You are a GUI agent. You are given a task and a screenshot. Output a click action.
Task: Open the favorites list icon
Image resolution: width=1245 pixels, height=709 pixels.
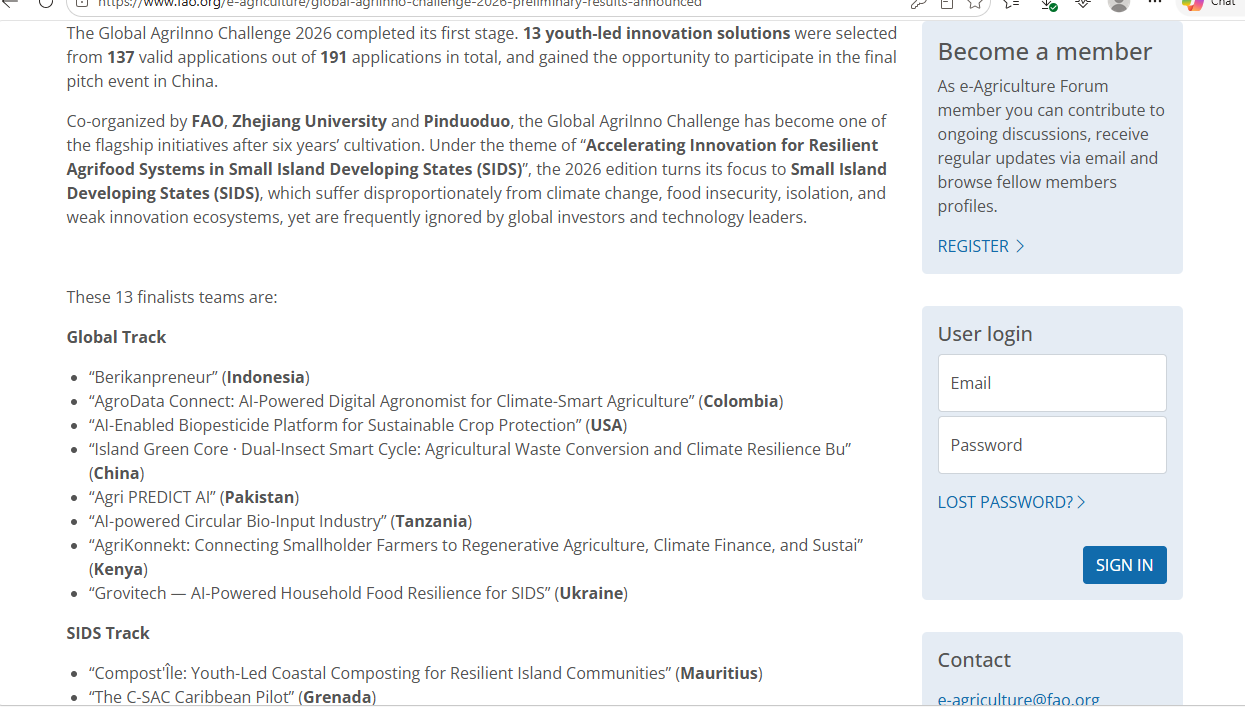(1011, 3)
